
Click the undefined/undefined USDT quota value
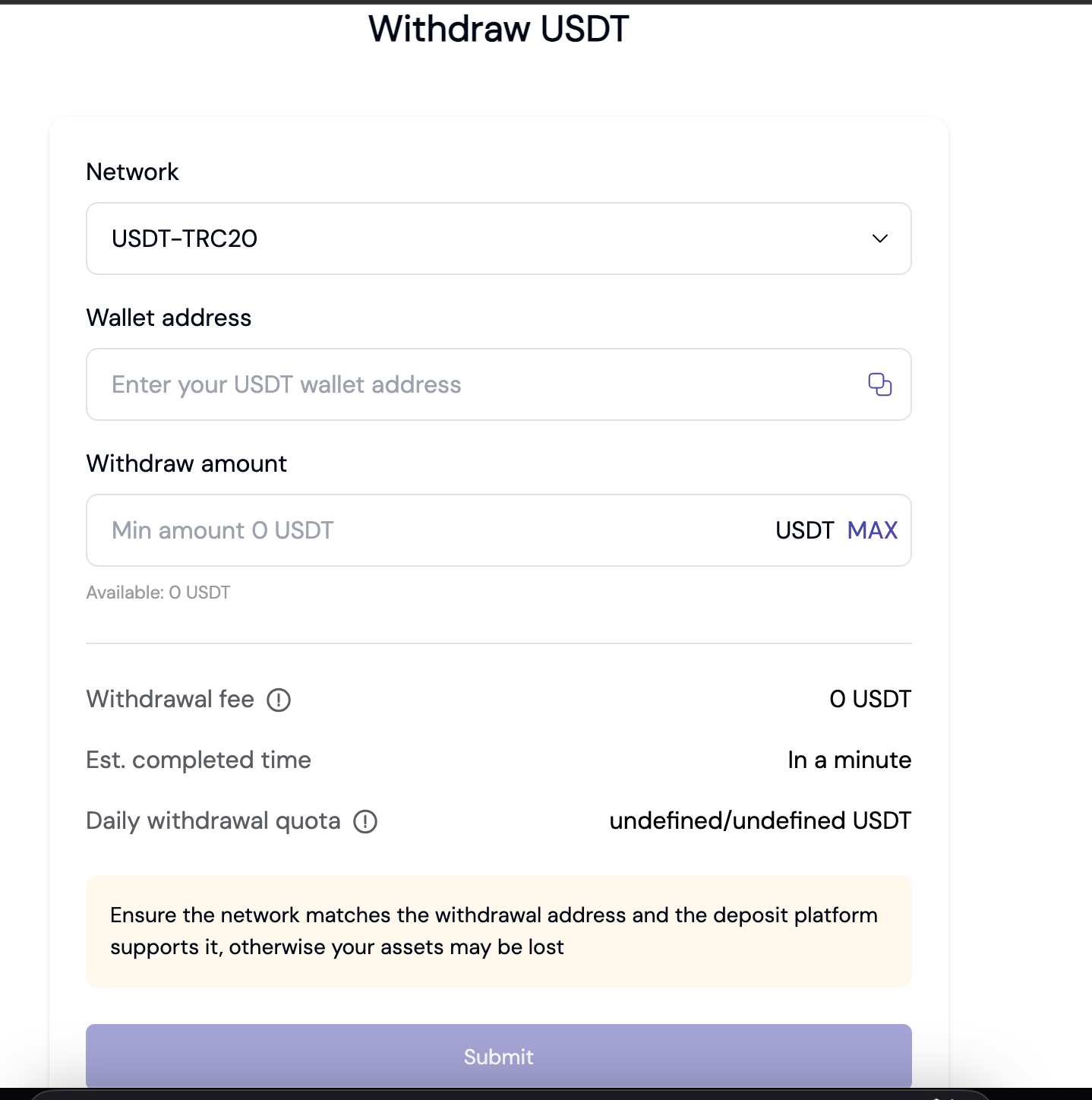click(759, 820)
